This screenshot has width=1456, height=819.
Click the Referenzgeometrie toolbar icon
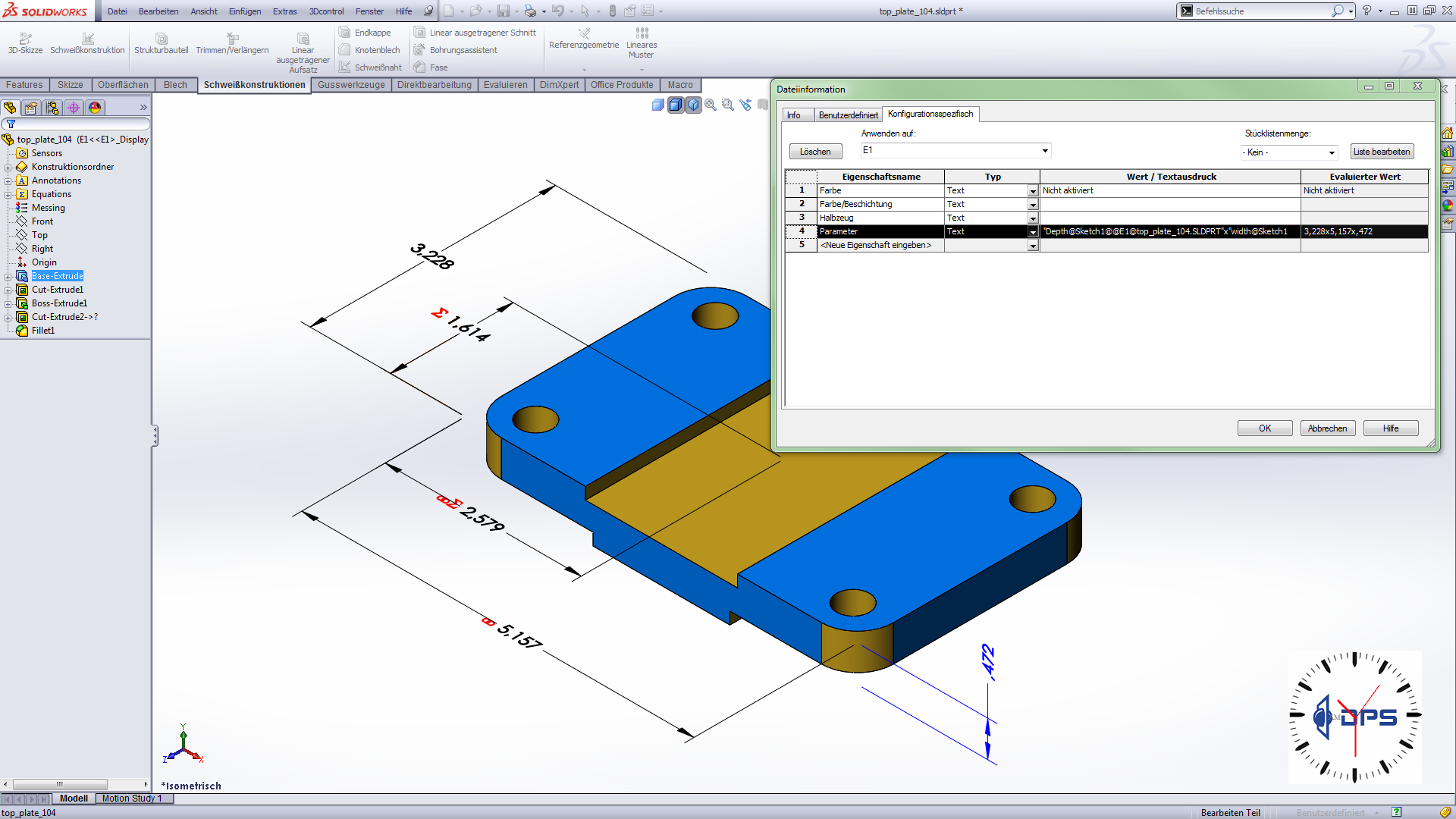click(584, 33)
